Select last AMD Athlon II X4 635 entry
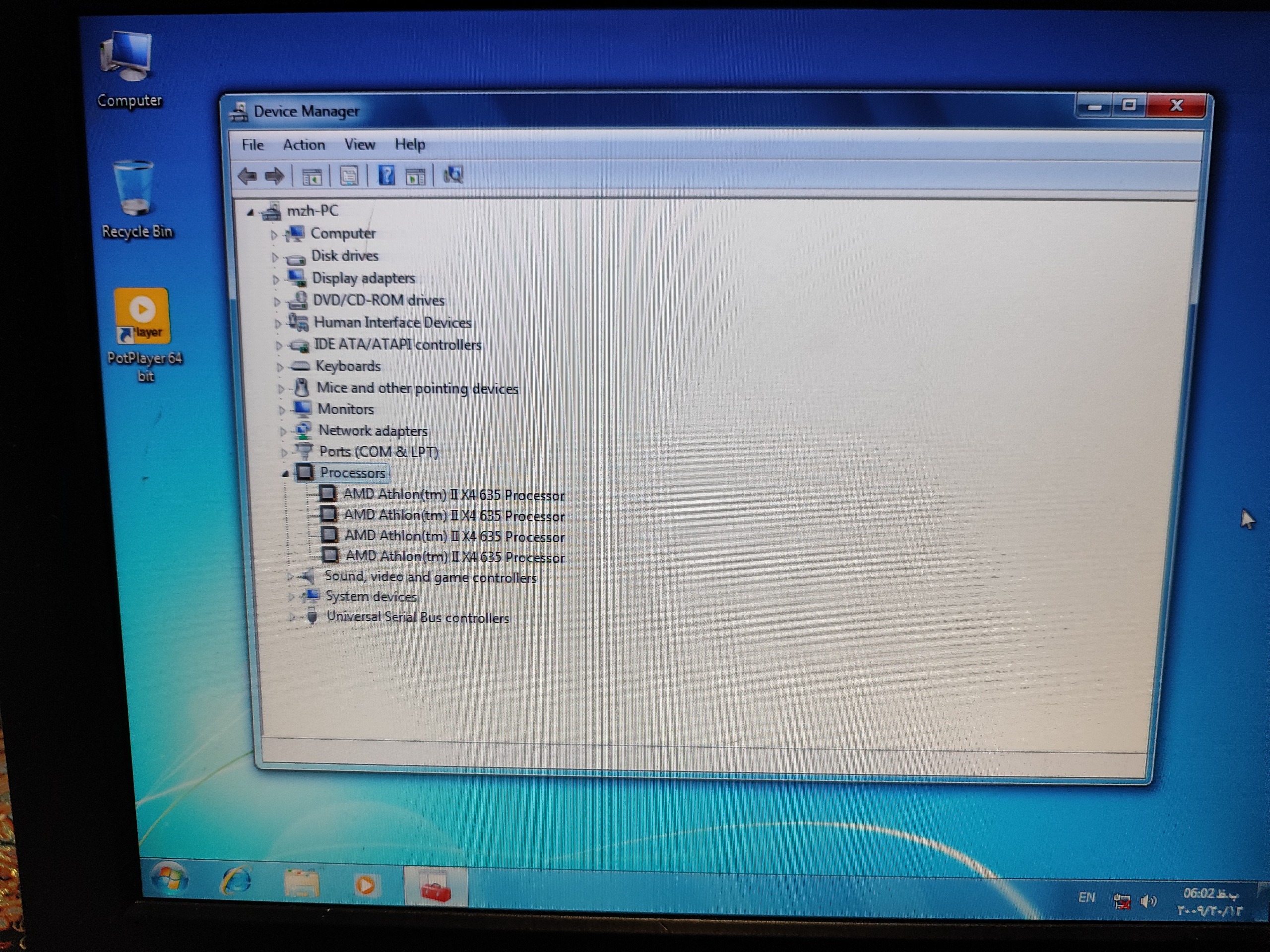Screen dimensions: 1270x952 coord(455,557)
